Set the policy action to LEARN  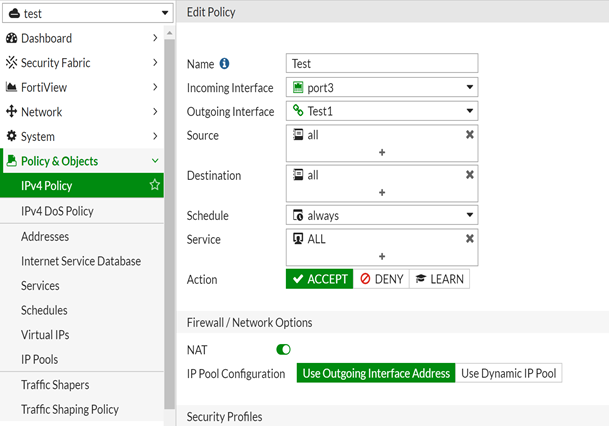pos(439,279)
